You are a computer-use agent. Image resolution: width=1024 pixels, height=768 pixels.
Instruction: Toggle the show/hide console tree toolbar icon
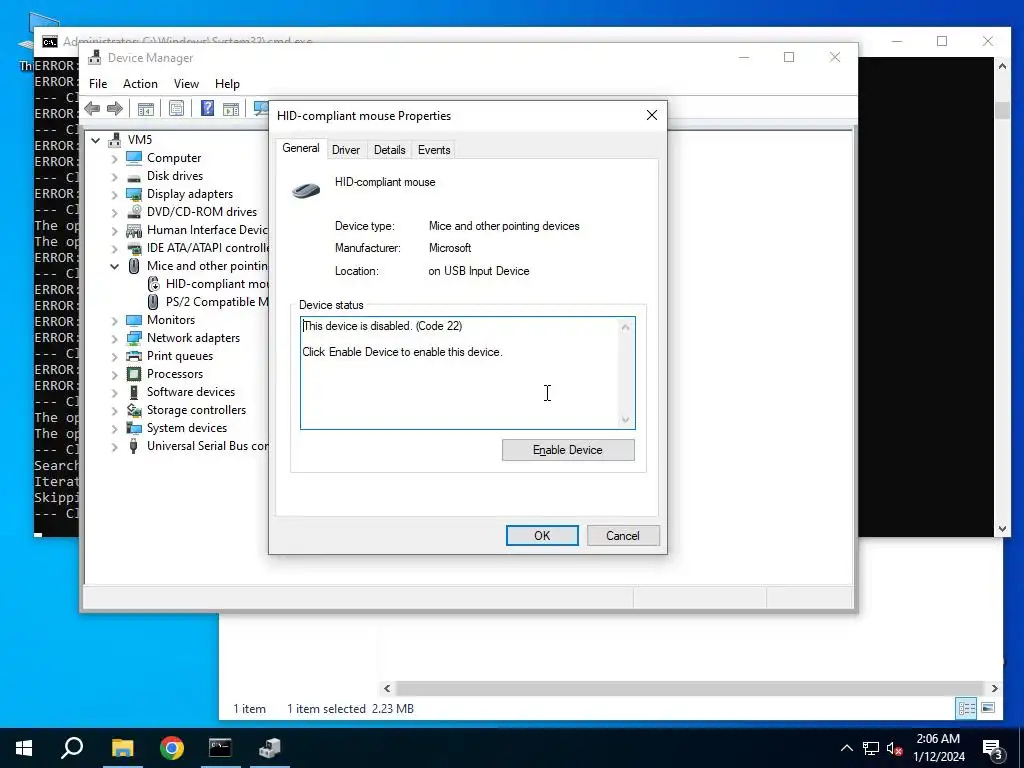[x=146, y=108]
